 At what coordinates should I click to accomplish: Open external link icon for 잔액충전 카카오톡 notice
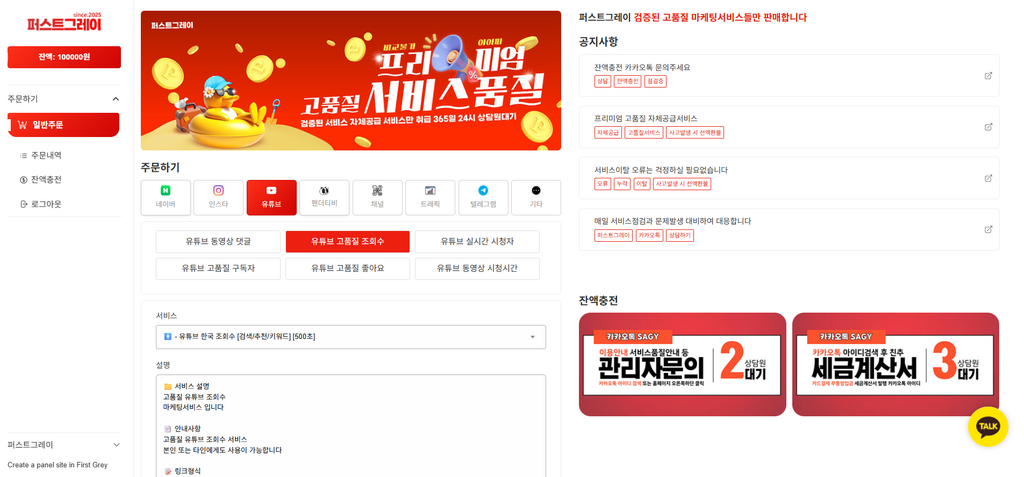point(988,76)
